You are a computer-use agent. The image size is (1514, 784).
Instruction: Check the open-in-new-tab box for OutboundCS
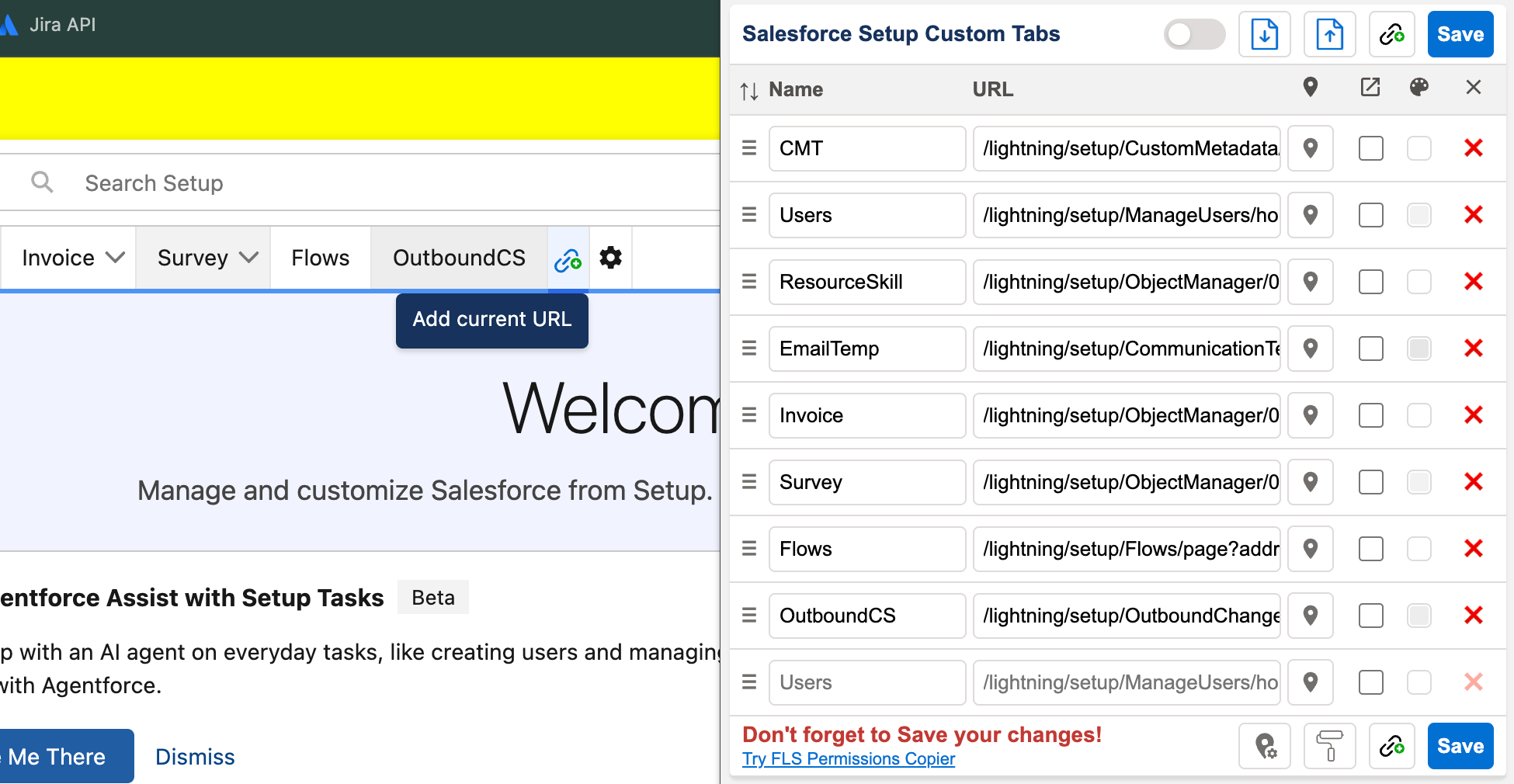coord(1371,616)
